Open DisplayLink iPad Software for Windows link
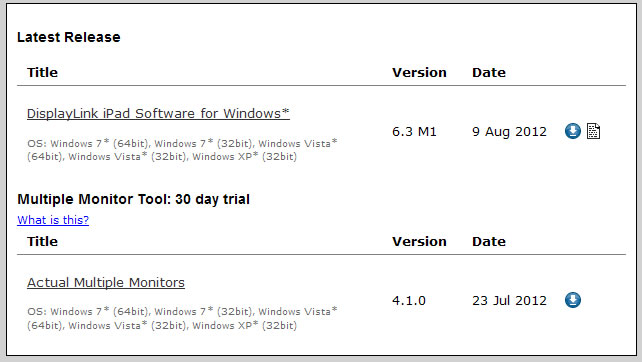 coord(158,113)
